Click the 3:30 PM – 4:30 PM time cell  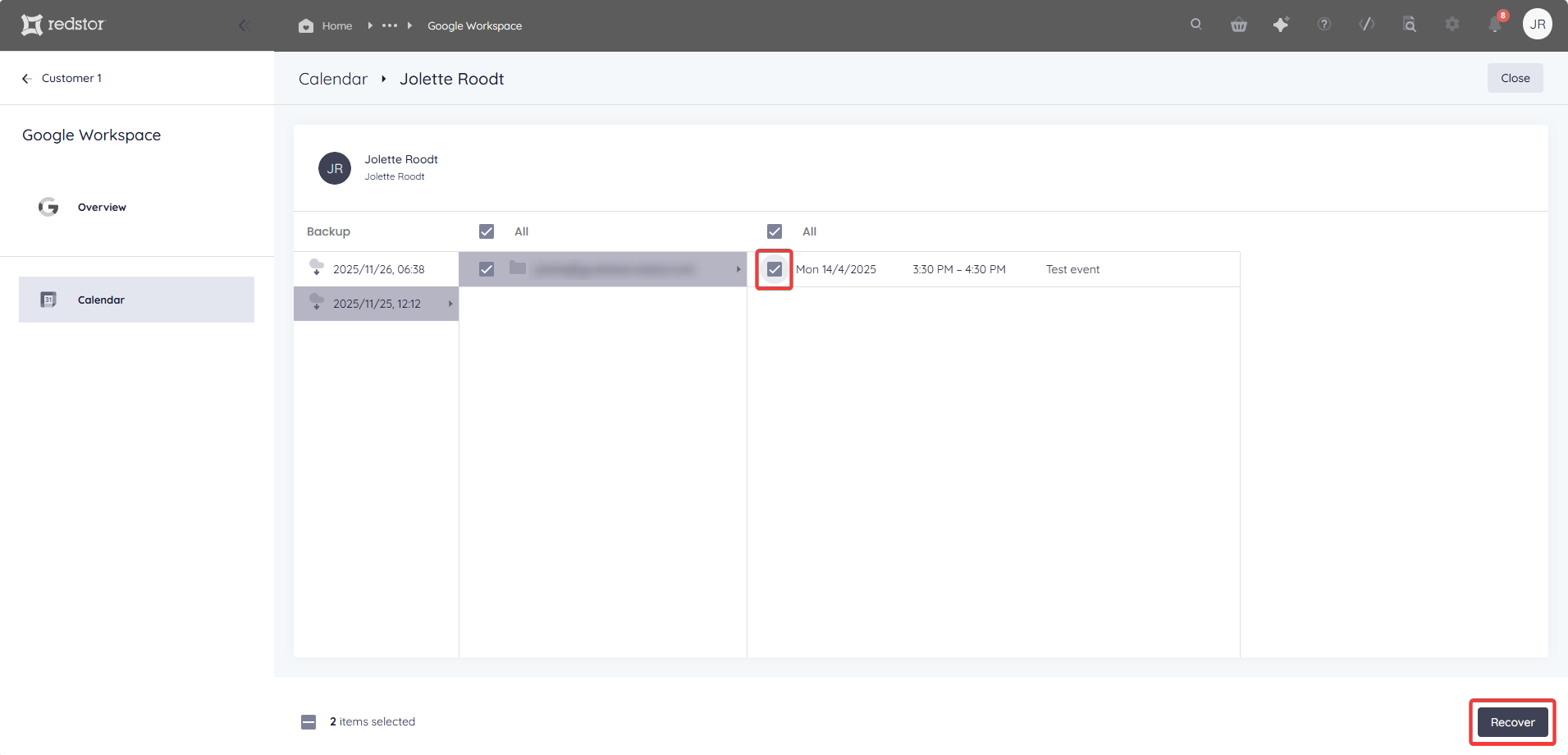pyautogui.click(x=958, y=269)
